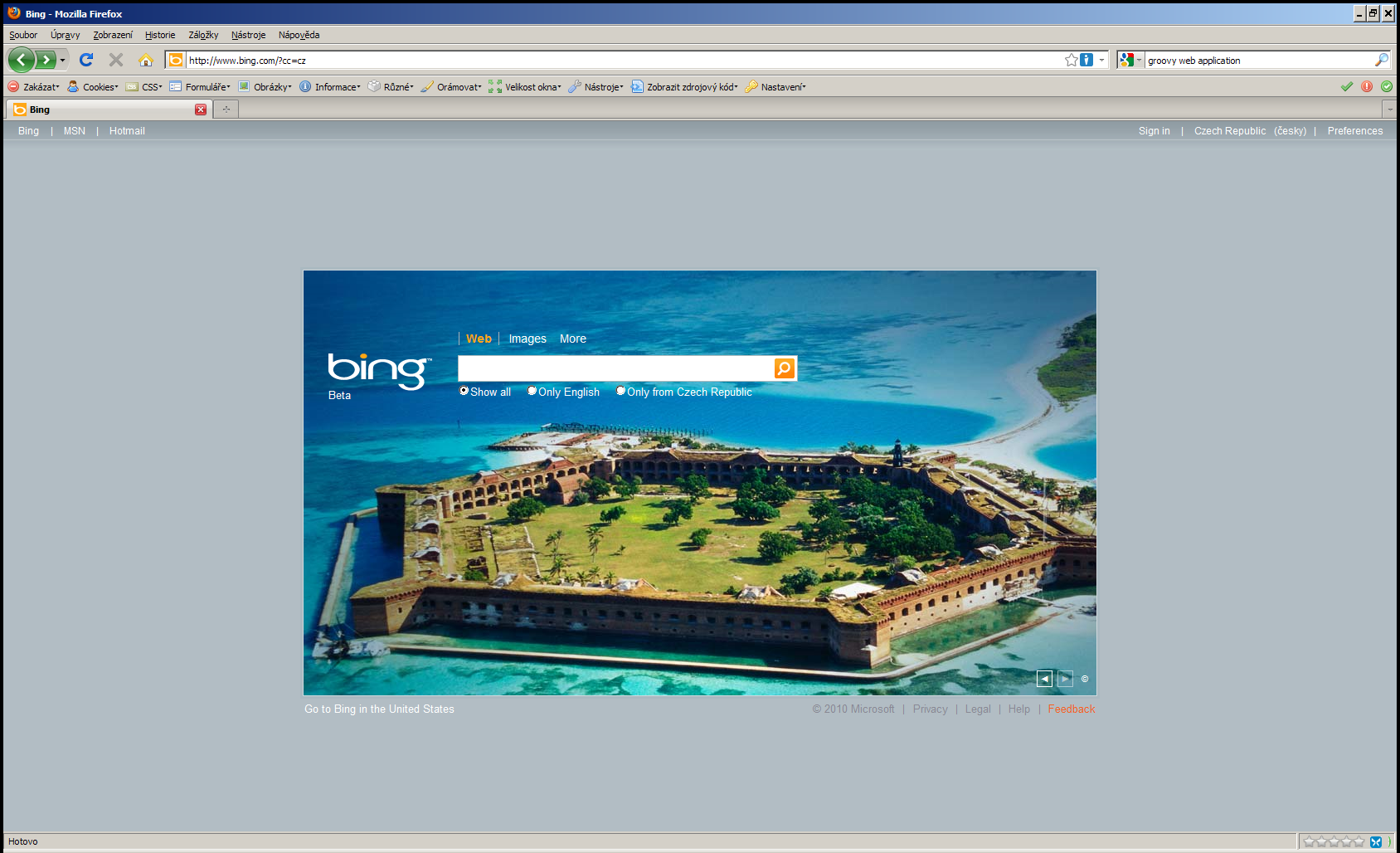Screen dimensions: 1400x853
Task: Click the blue info icon in address bar
Action: [x=1086, y=60]
